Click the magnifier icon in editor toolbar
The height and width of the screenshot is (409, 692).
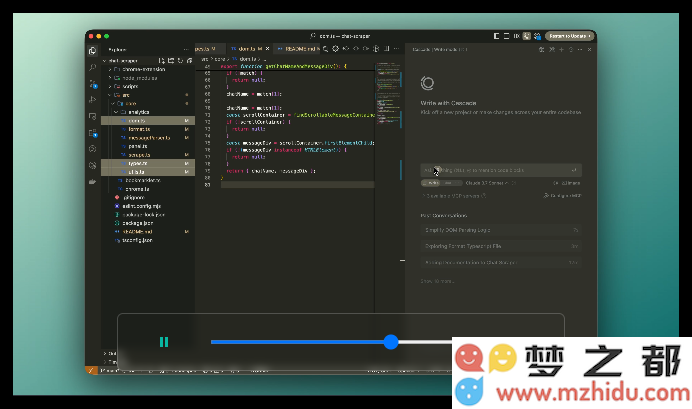point(325,49)
